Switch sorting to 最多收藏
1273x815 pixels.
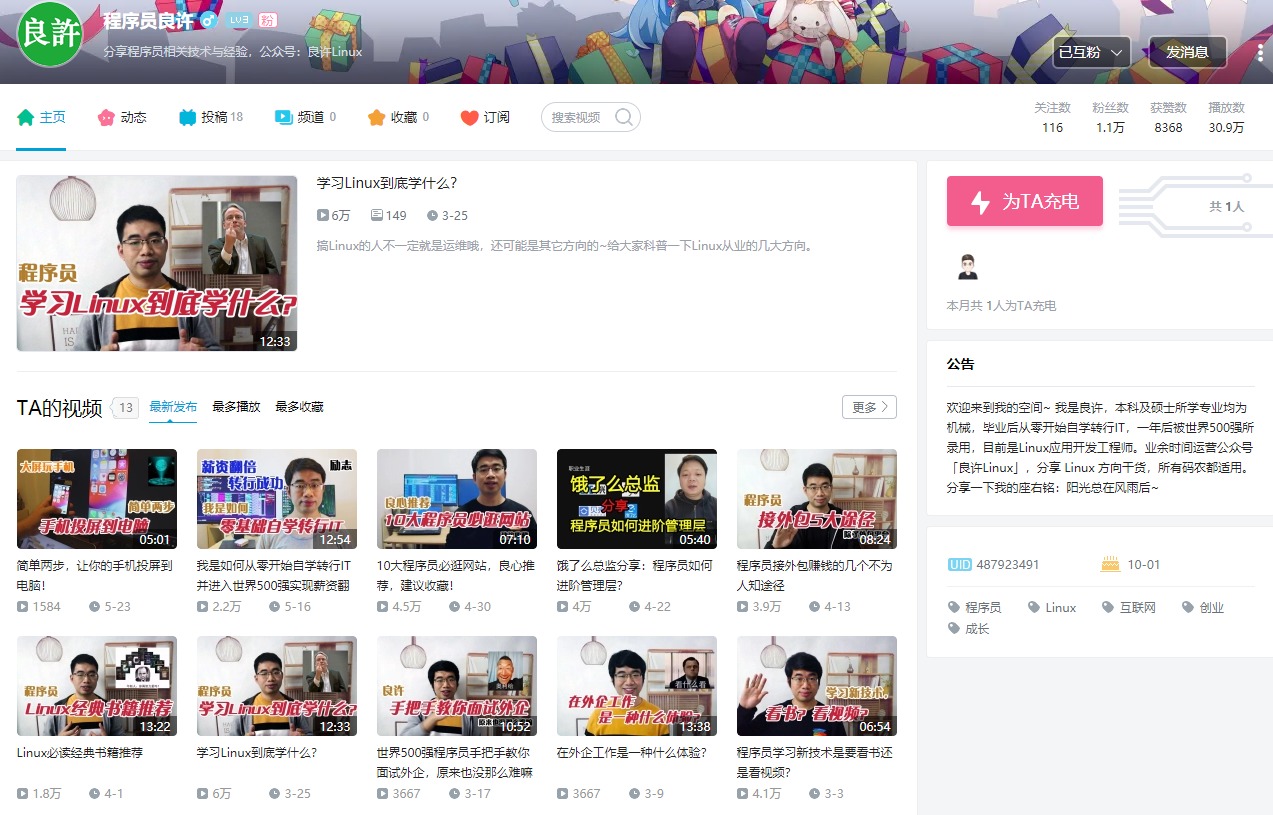299,407
